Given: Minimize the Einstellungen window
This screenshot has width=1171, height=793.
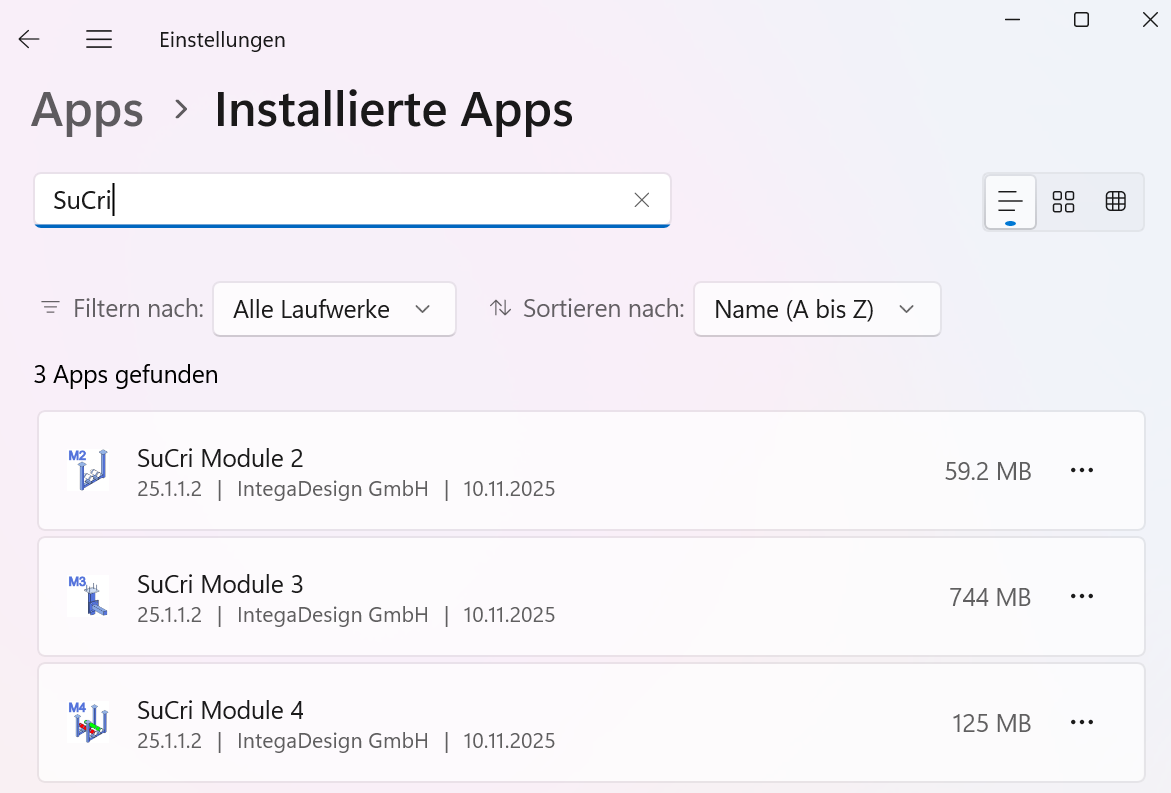Looking at the screenshot, I should tap(1013, 19).
